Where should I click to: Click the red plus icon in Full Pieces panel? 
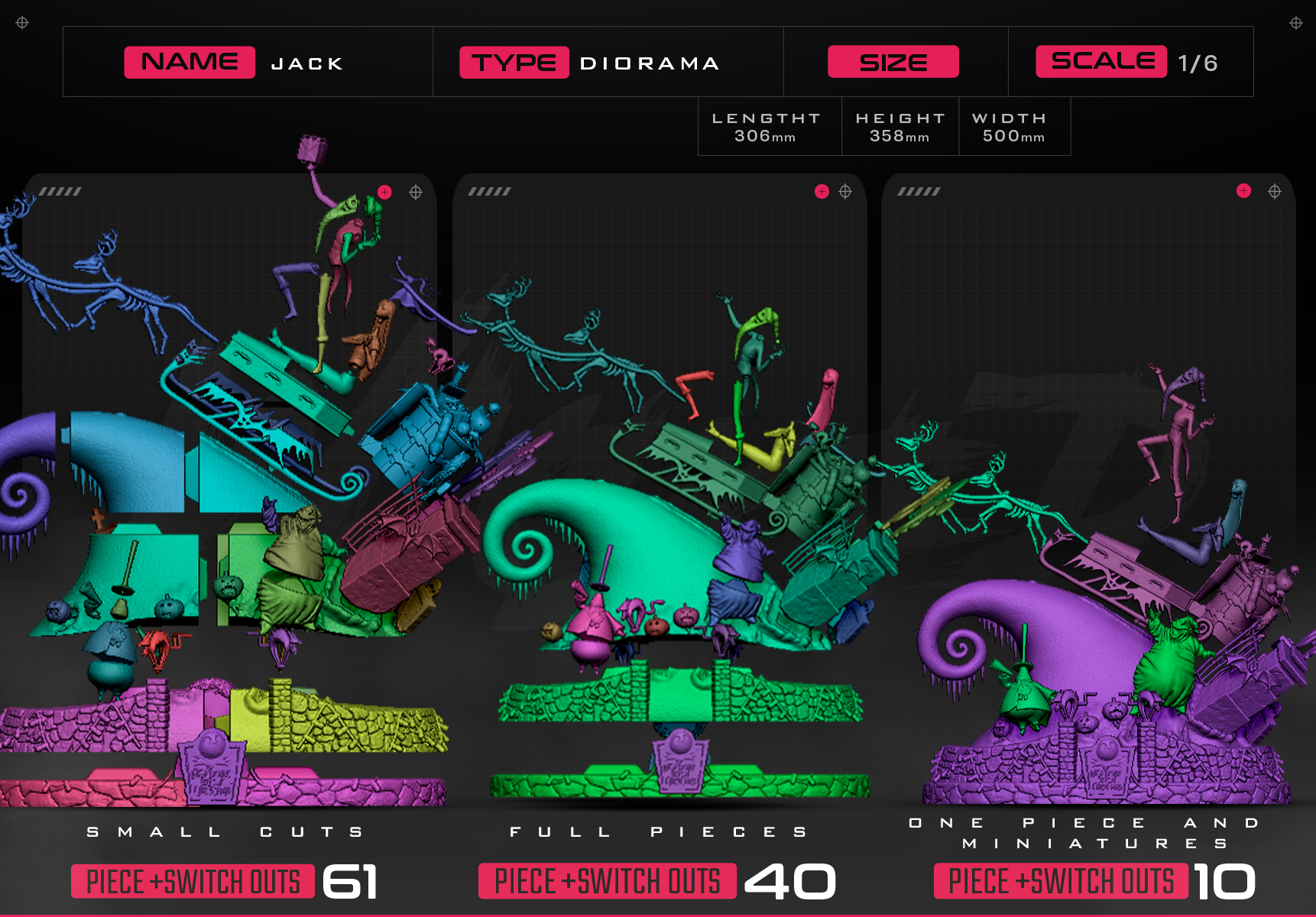tap(822, 191)
